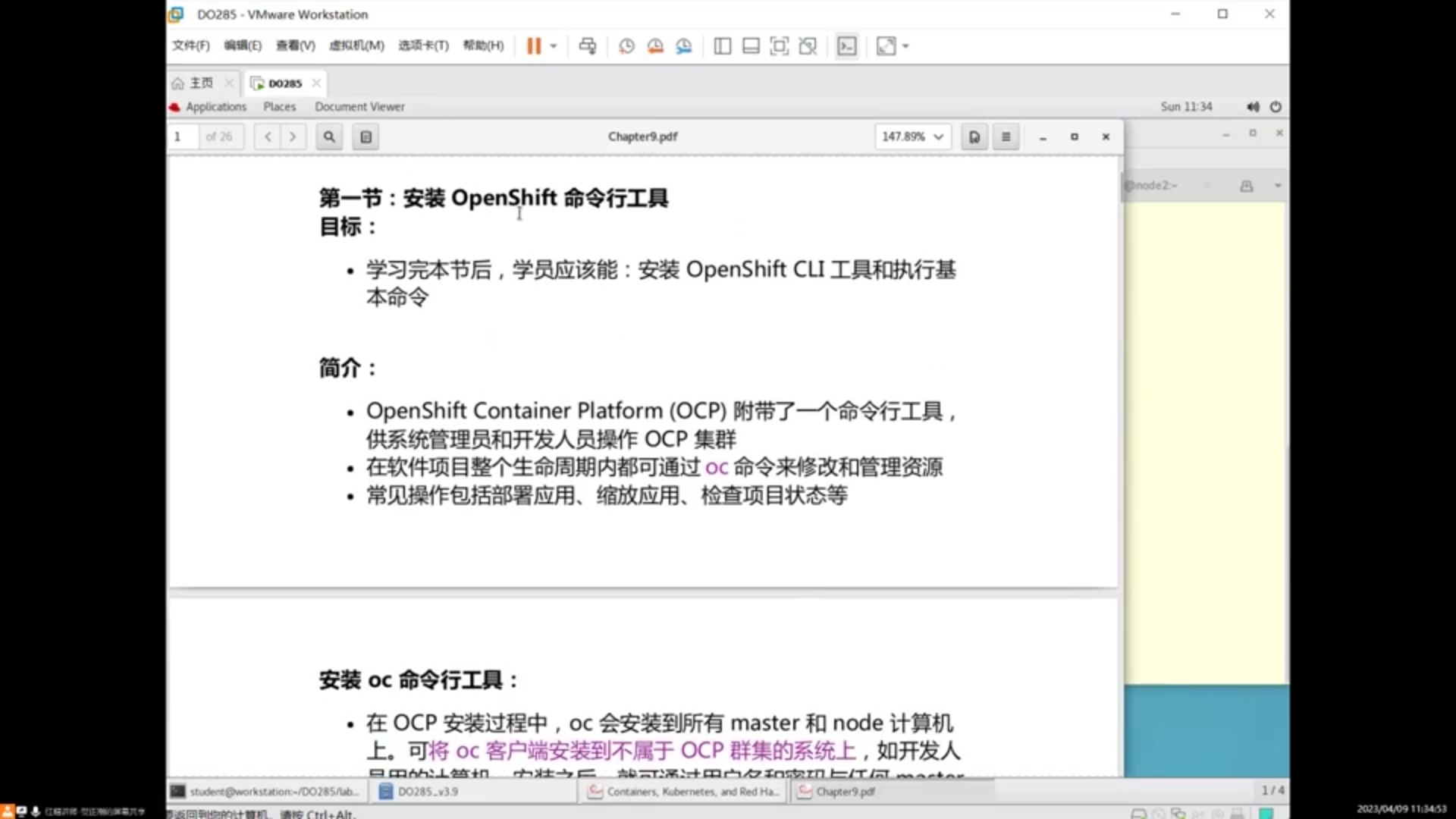The width and height of the screenshot is (1456, 819).
Task: Close the Chapter9.pdf viewer window
Action: [1106, 137]
